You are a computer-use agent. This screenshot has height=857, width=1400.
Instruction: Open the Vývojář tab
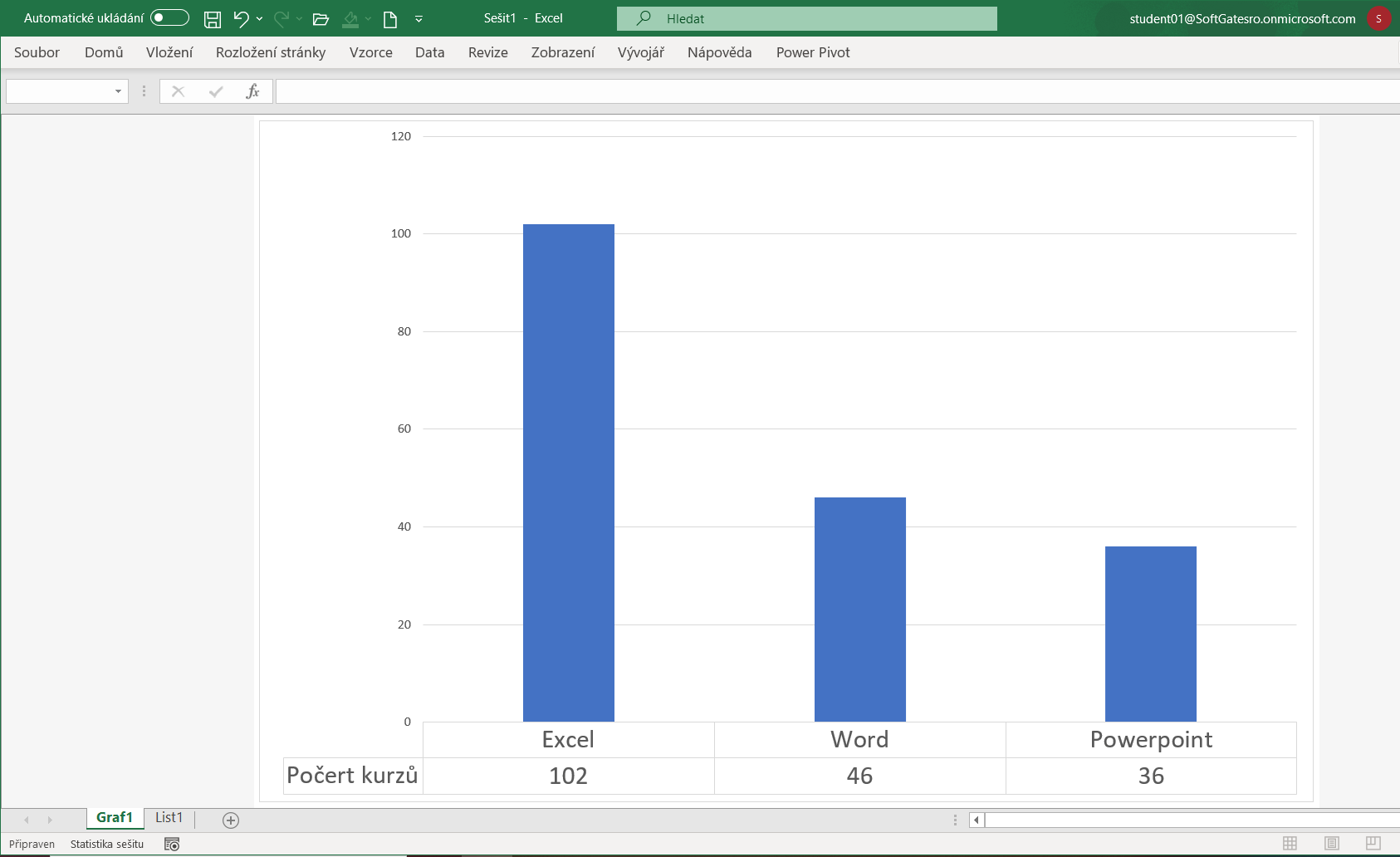coord(641,52)
